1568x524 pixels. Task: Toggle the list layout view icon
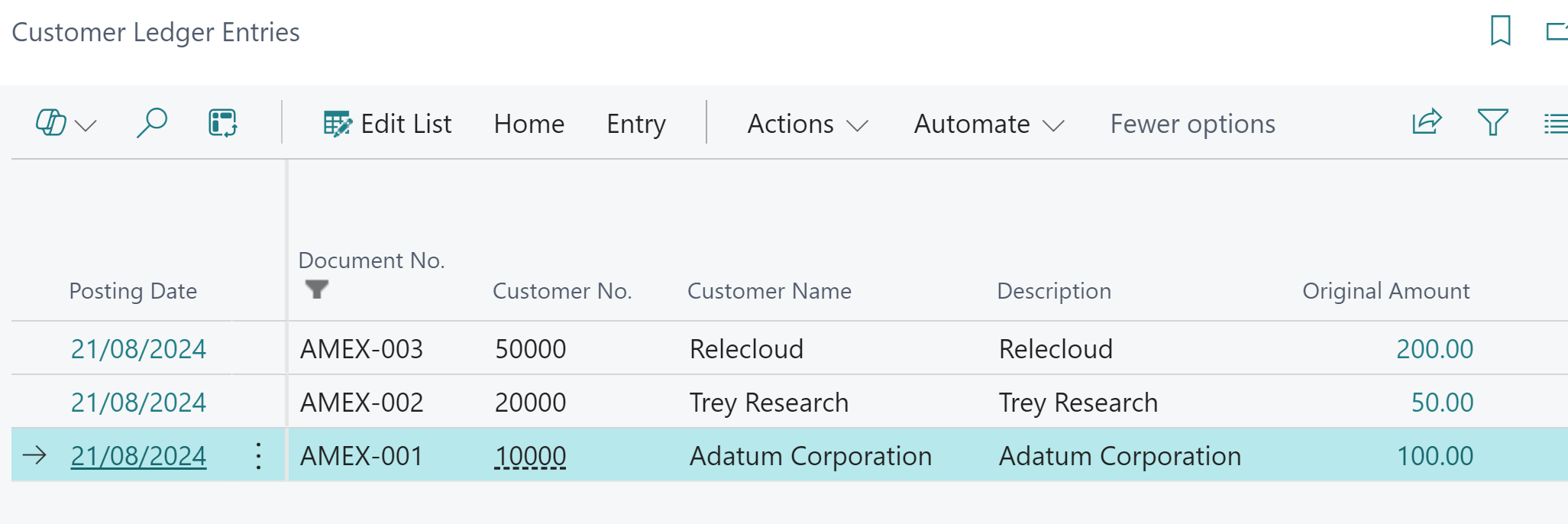pyautogui.click(x=1555, y=123)
